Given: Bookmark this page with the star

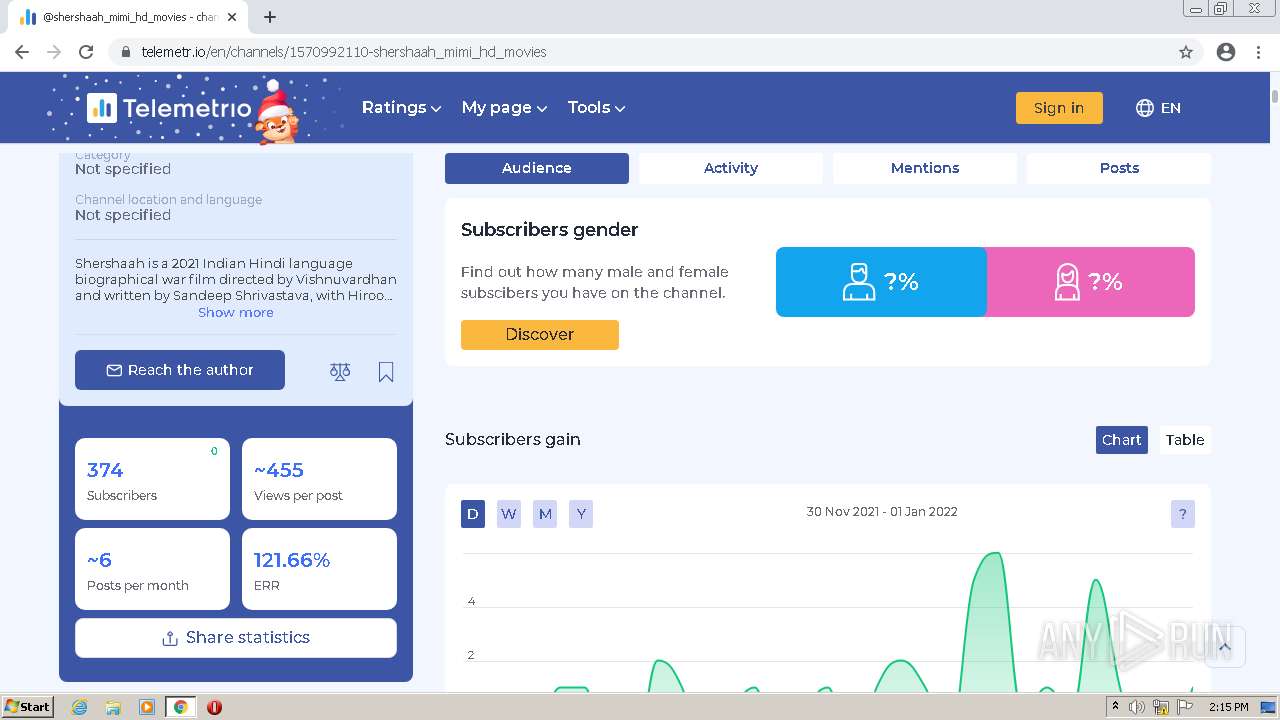Looking at the screenshot, I should (1186, 52).
